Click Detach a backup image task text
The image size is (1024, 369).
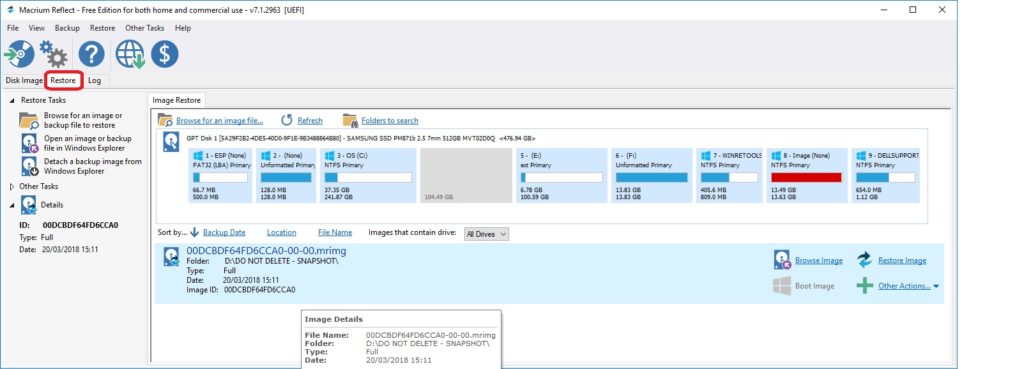[93, 166]
